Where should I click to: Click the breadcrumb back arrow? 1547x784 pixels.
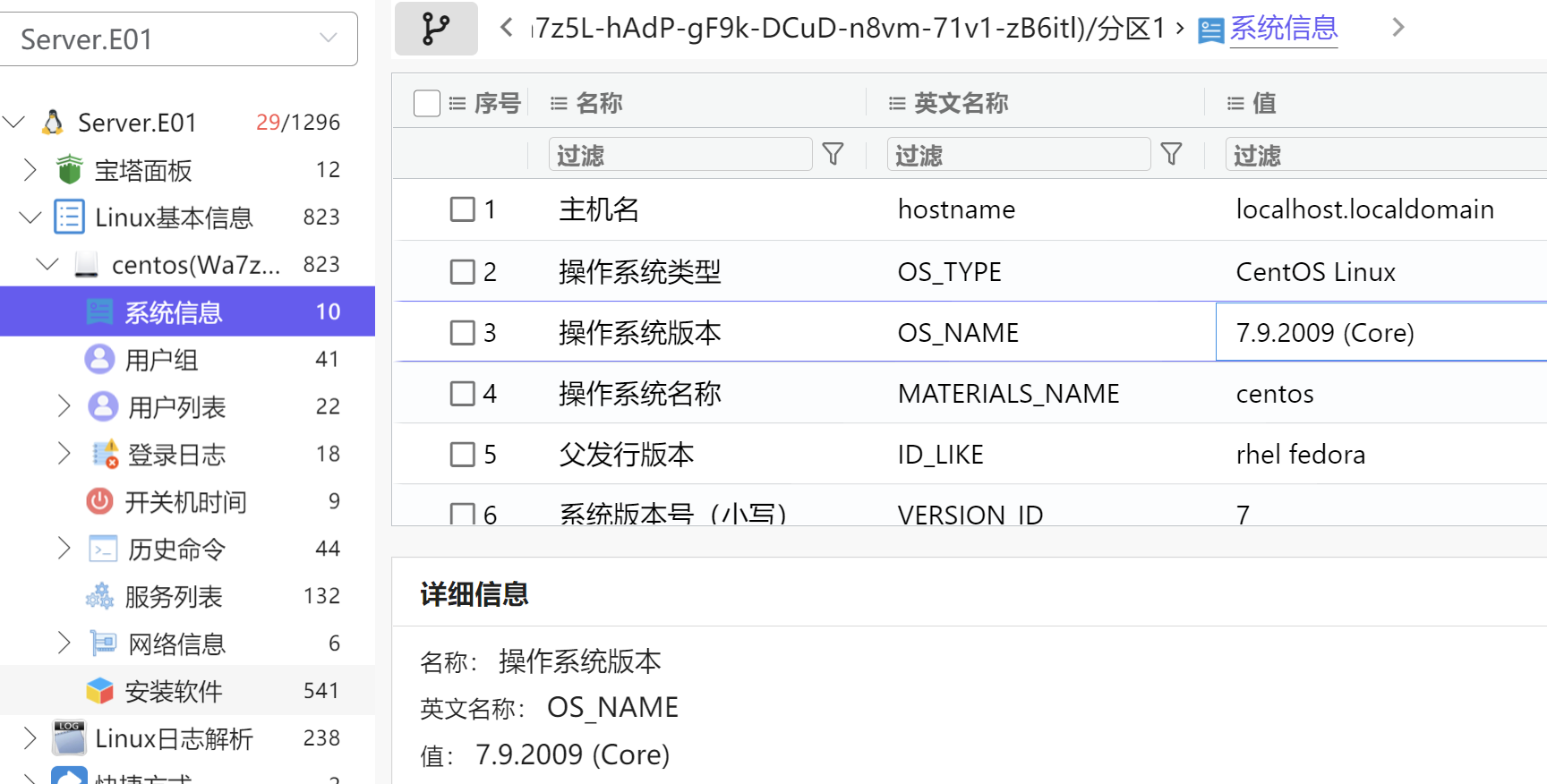point(507,28)
